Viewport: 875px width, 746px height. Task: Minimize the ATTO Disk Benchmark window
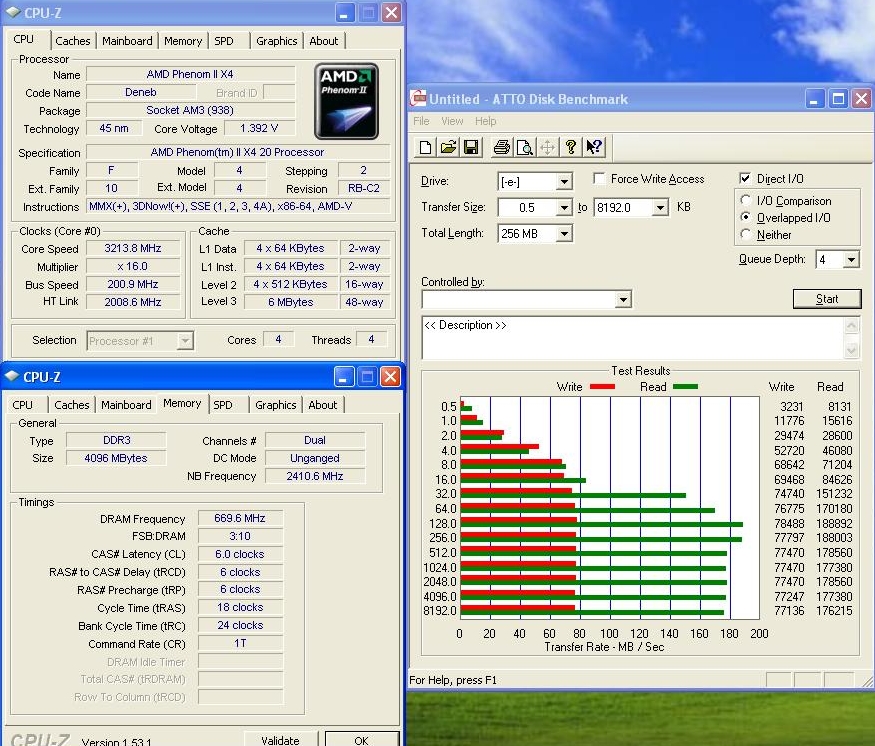tap(815, 99)
